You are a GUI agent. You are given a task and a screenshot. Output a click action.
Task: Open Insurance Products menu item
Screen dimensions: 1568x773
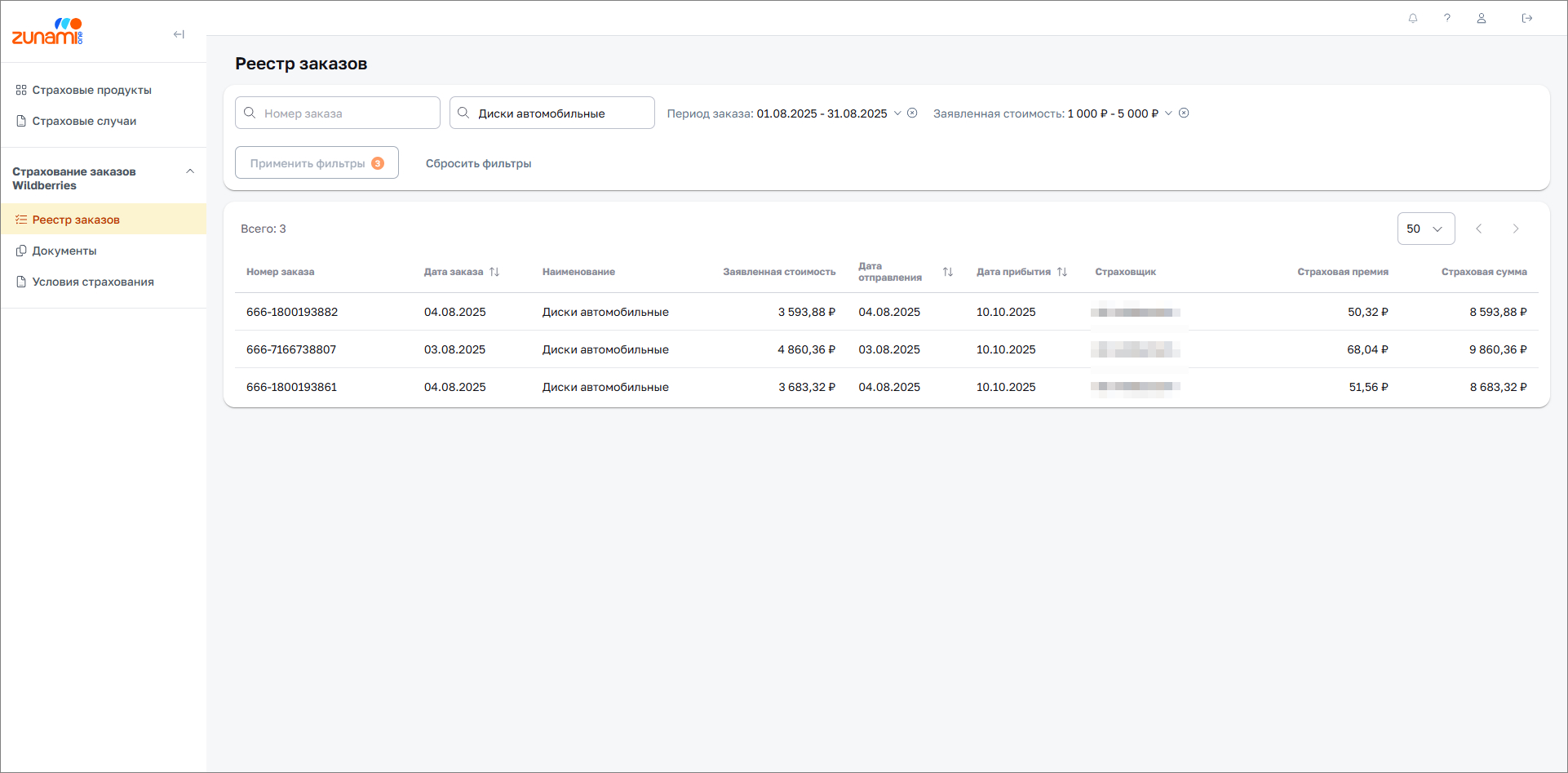91,90
